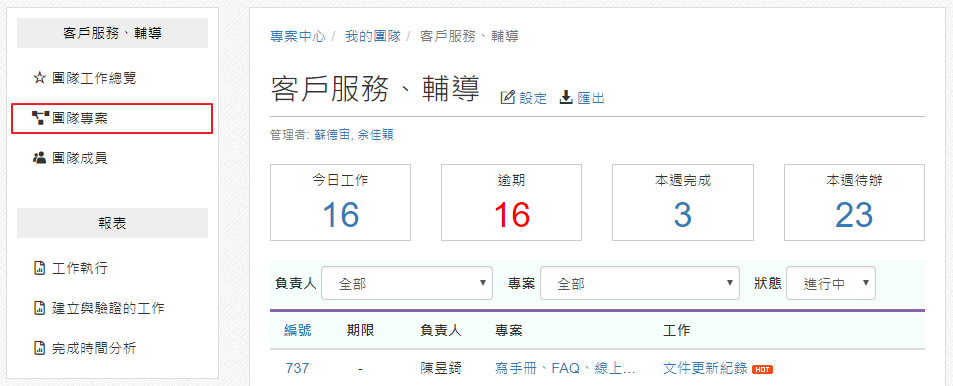
Task: Sort by the 編號 column header
Action: [x=298, y=330]
